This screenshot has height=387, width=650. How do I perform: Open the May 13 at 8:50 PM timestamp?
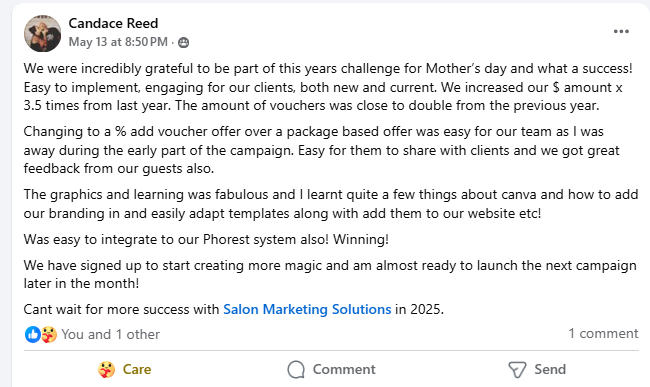pyautogui.click(x=118, y=42)
